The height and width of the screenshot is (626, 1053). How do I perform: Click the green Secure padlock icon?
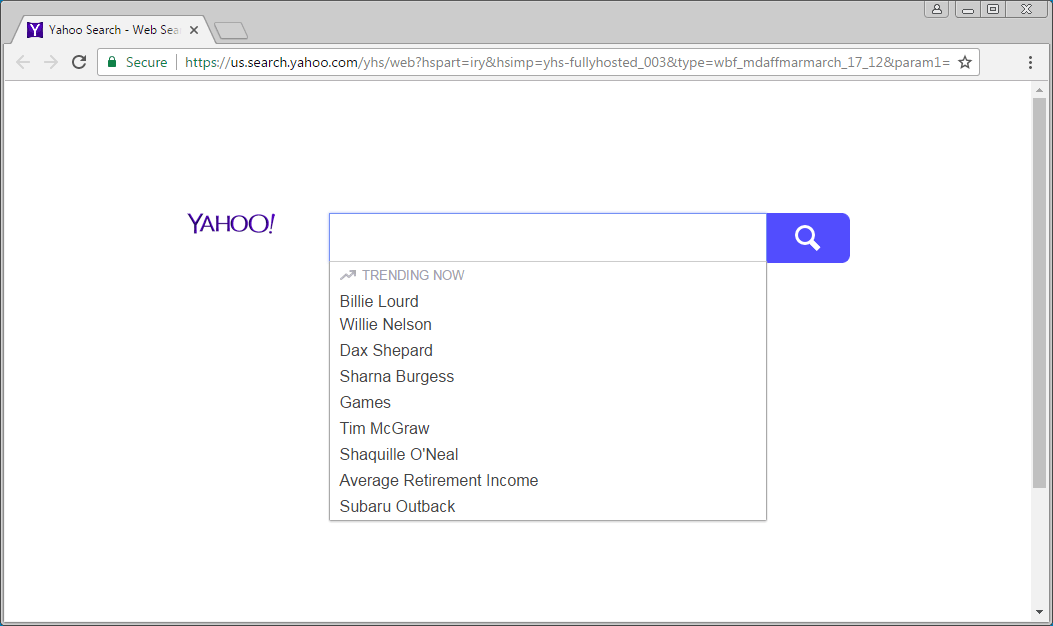(x=112, y=62)
